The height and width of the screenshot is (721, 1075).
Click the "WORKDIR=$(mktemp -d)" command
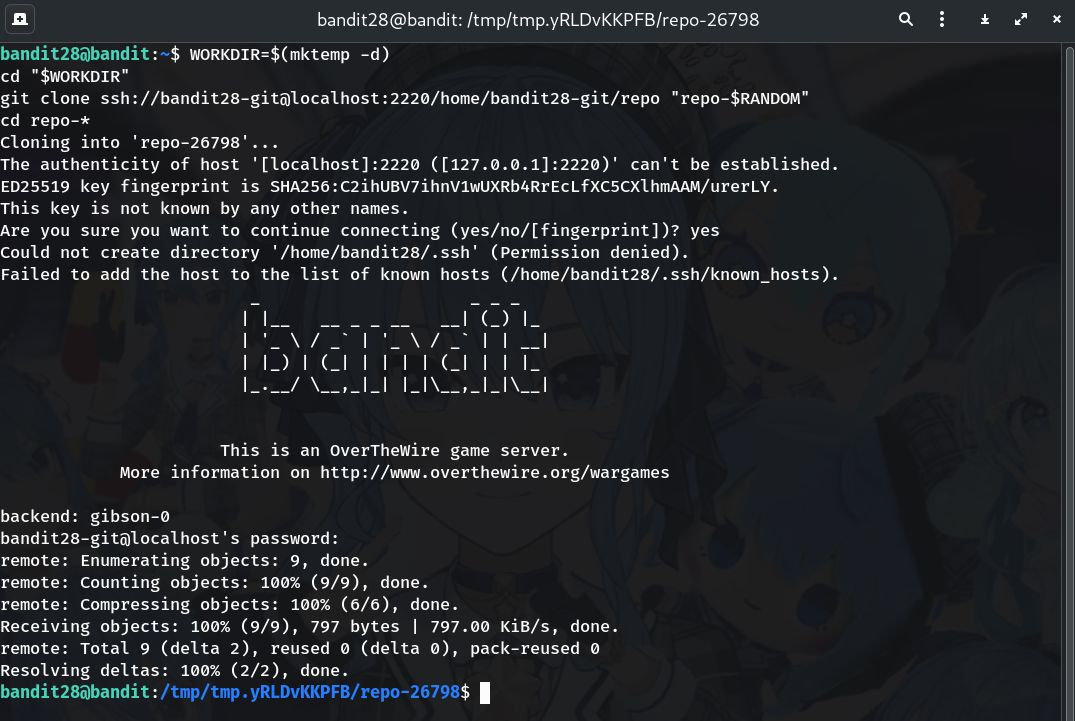click(x=289, y=54)
